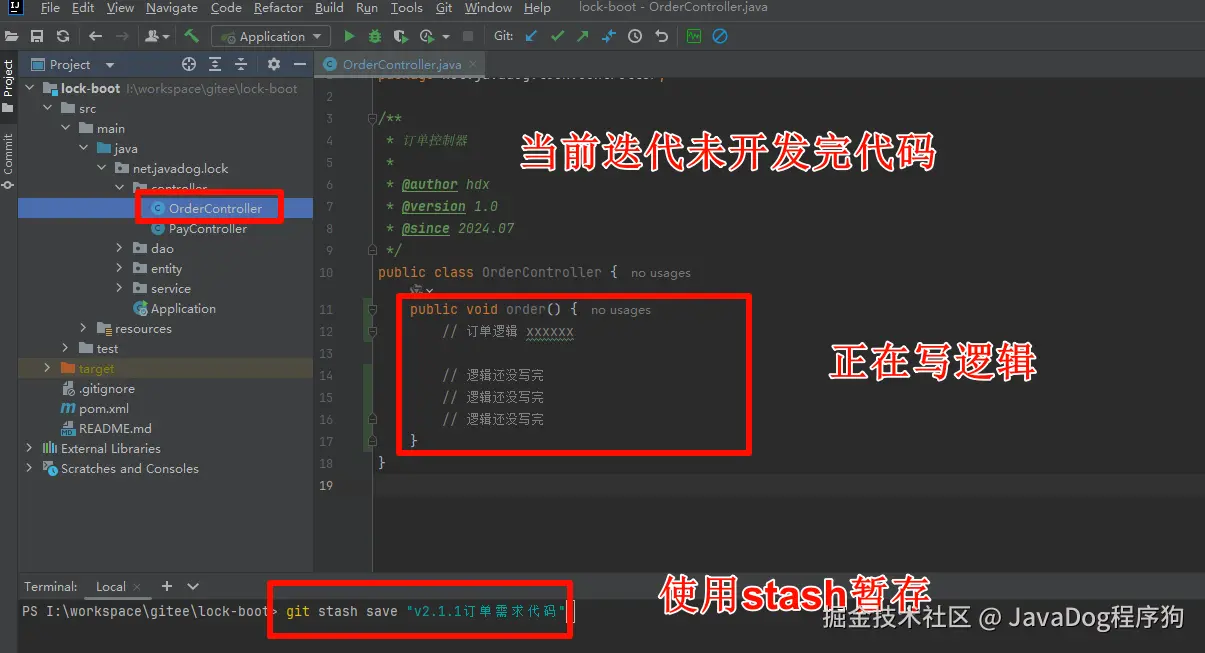This screenshot has height=653, width=1205.
Task: Select opened file with the locate target icon
Action: tap(189, 64)
